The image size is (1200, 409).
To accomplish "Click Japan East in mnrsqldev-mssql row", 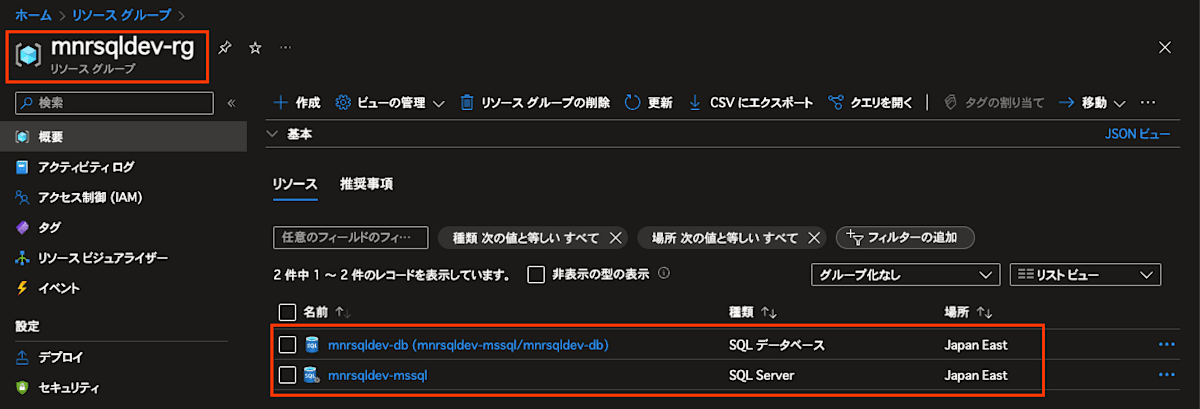I will click(x=976, y=375).
